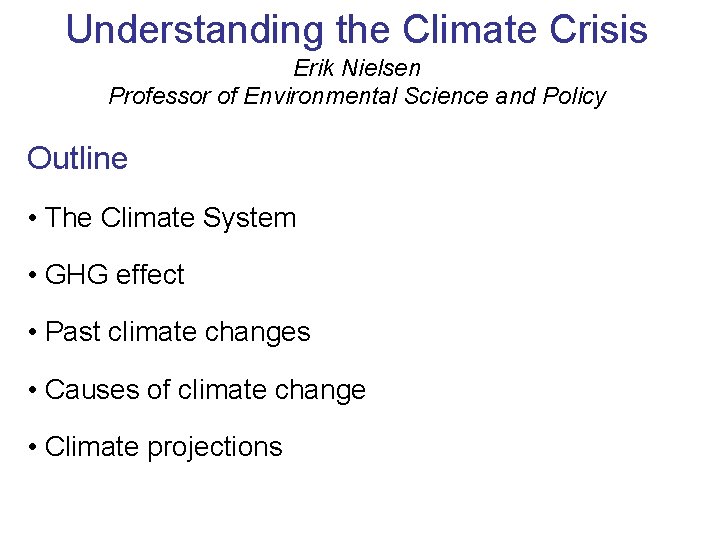Viewport: 720px width, 540px height.
Task: Select the author name Erik Nielsen
Action: point(357,70)
